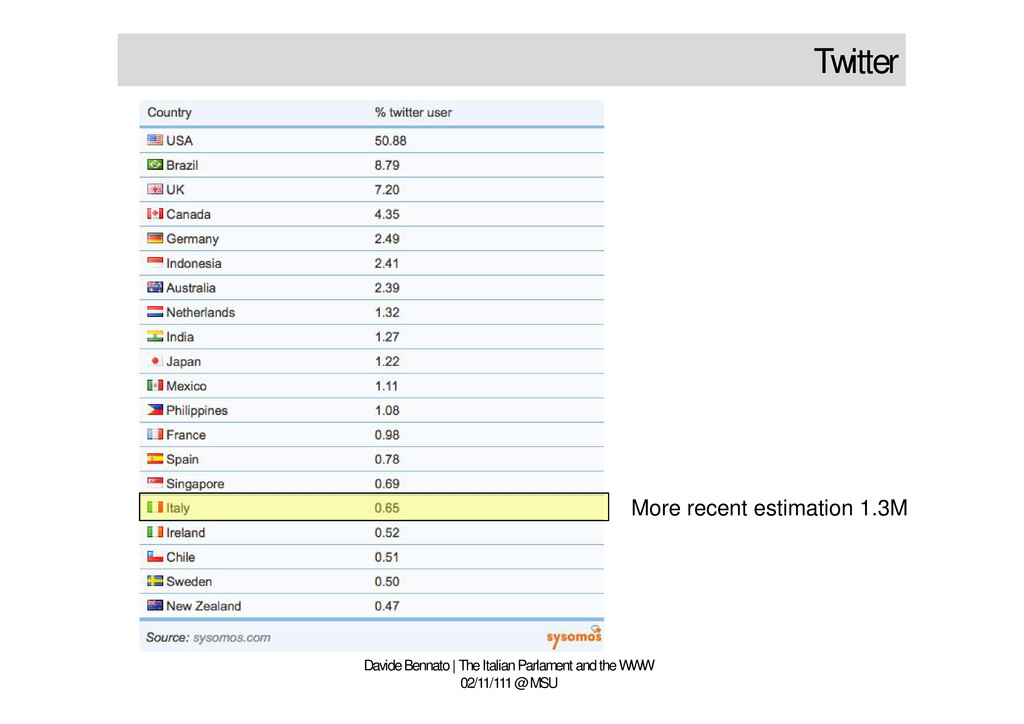This screenshot has height=724, width=1024.
Task: Select the value 2.39
Action: 387,287
